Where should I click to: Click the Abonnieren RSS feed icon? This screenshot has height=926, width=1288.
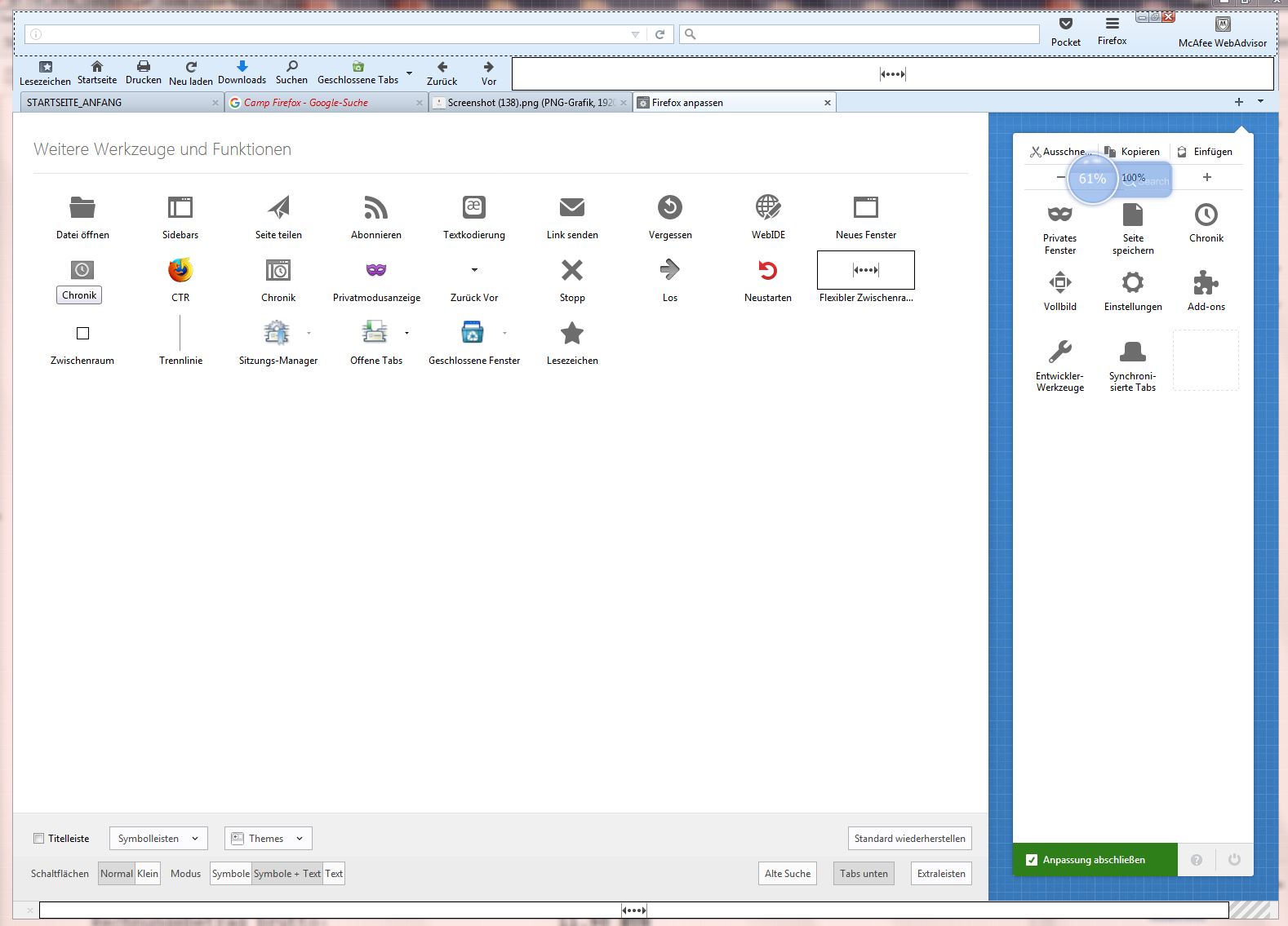point(375,207)
